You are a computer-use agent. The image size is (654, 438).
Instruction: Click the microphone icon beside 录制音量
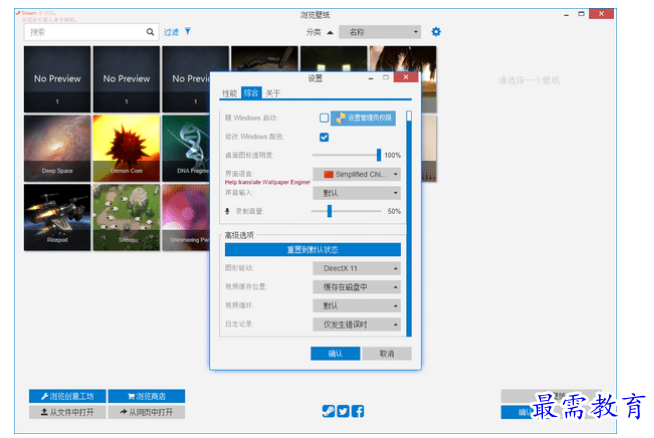coord(227,211)
